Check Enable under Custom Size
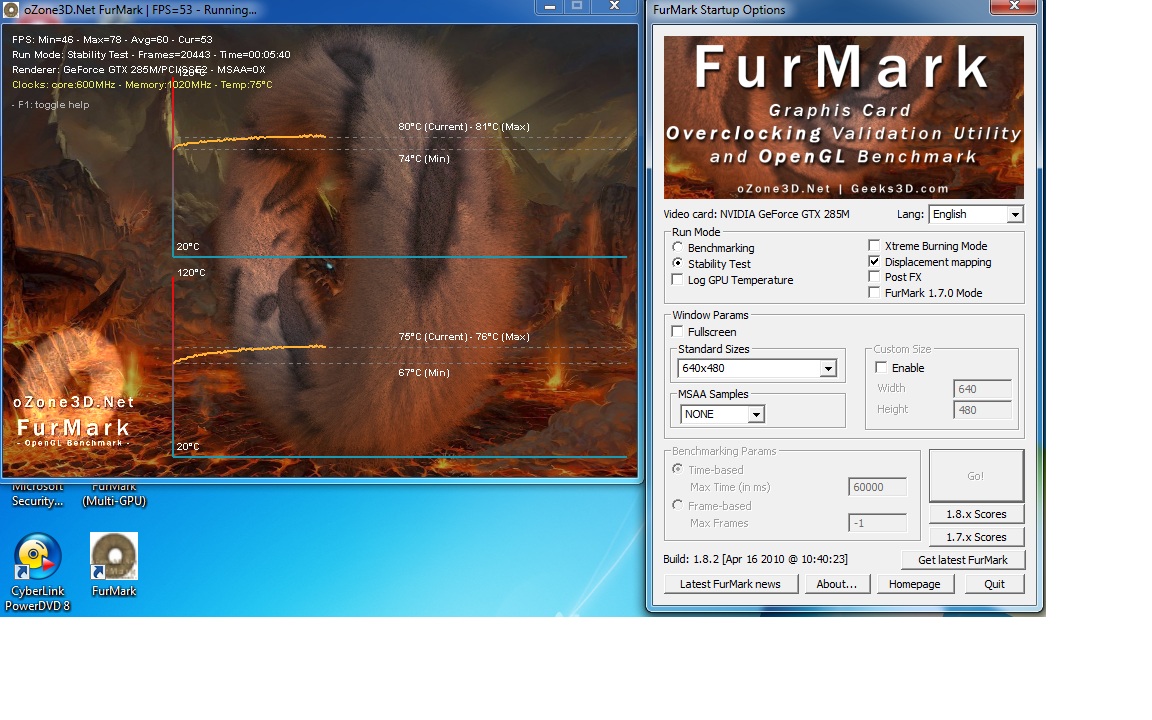The width and height of the screenshot is (1152, 720). 881,367
